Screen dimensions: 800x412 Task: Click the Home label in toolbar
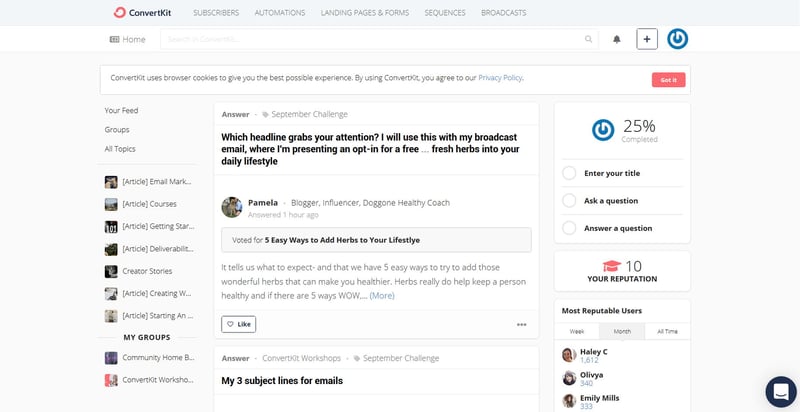click(x=134, y=39)
